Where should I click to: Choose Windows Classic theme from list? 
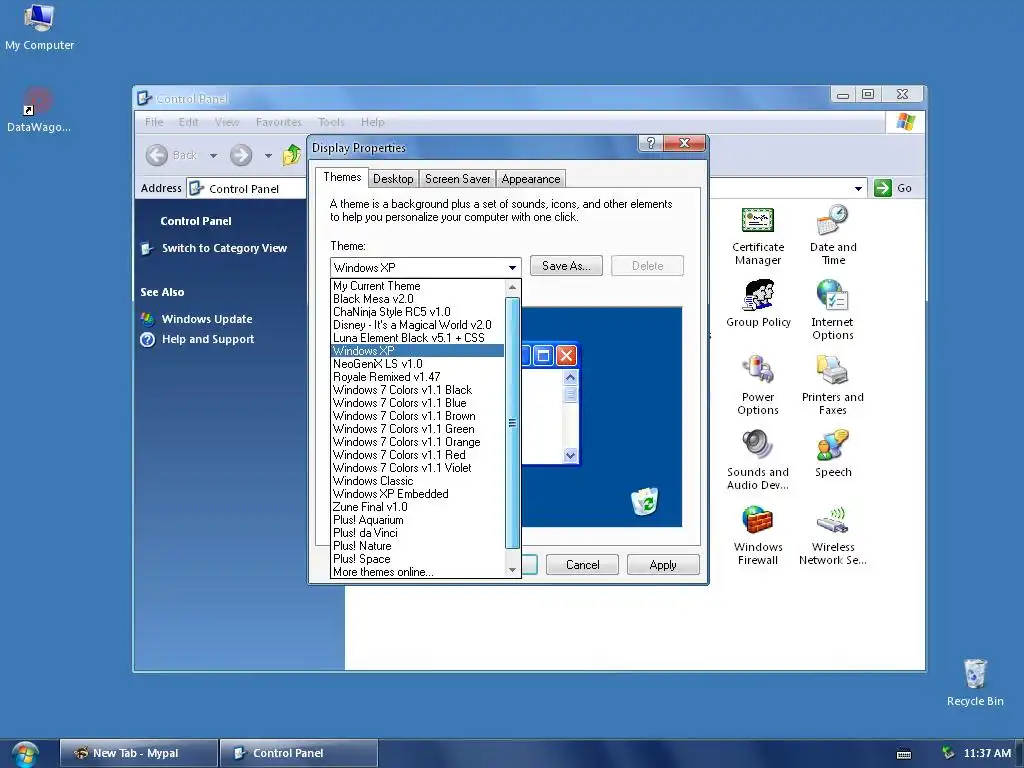(x=417, y=481)
